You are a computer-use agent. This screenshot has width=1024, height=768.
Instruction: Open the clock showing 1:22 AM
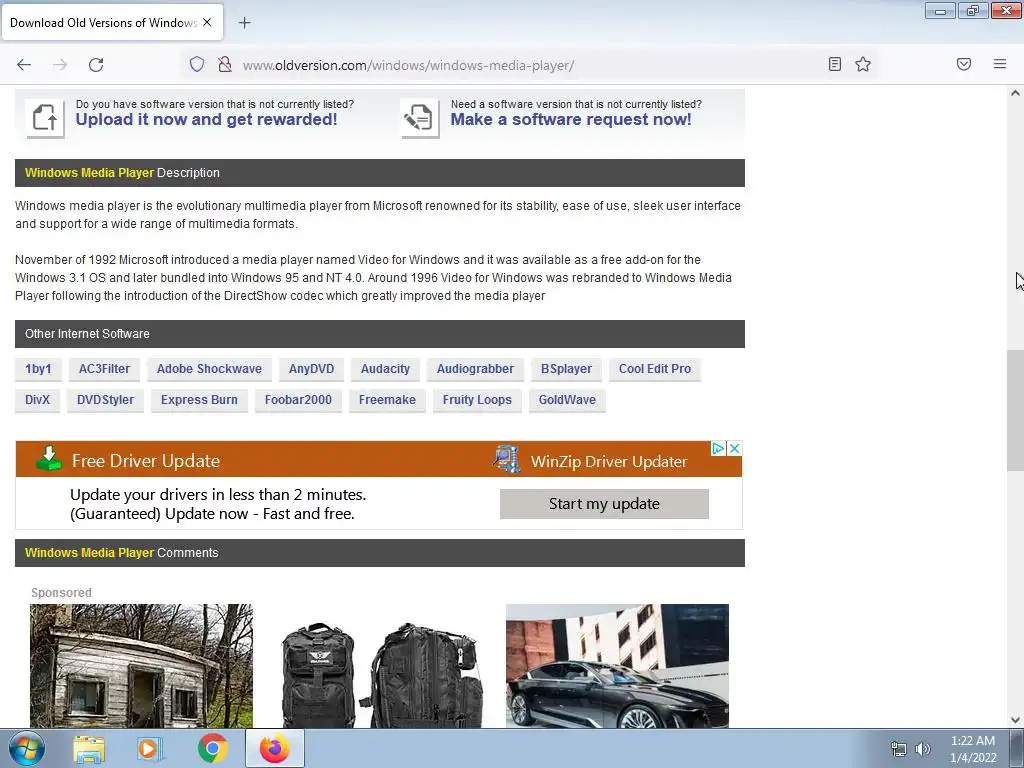click(973, 749)
